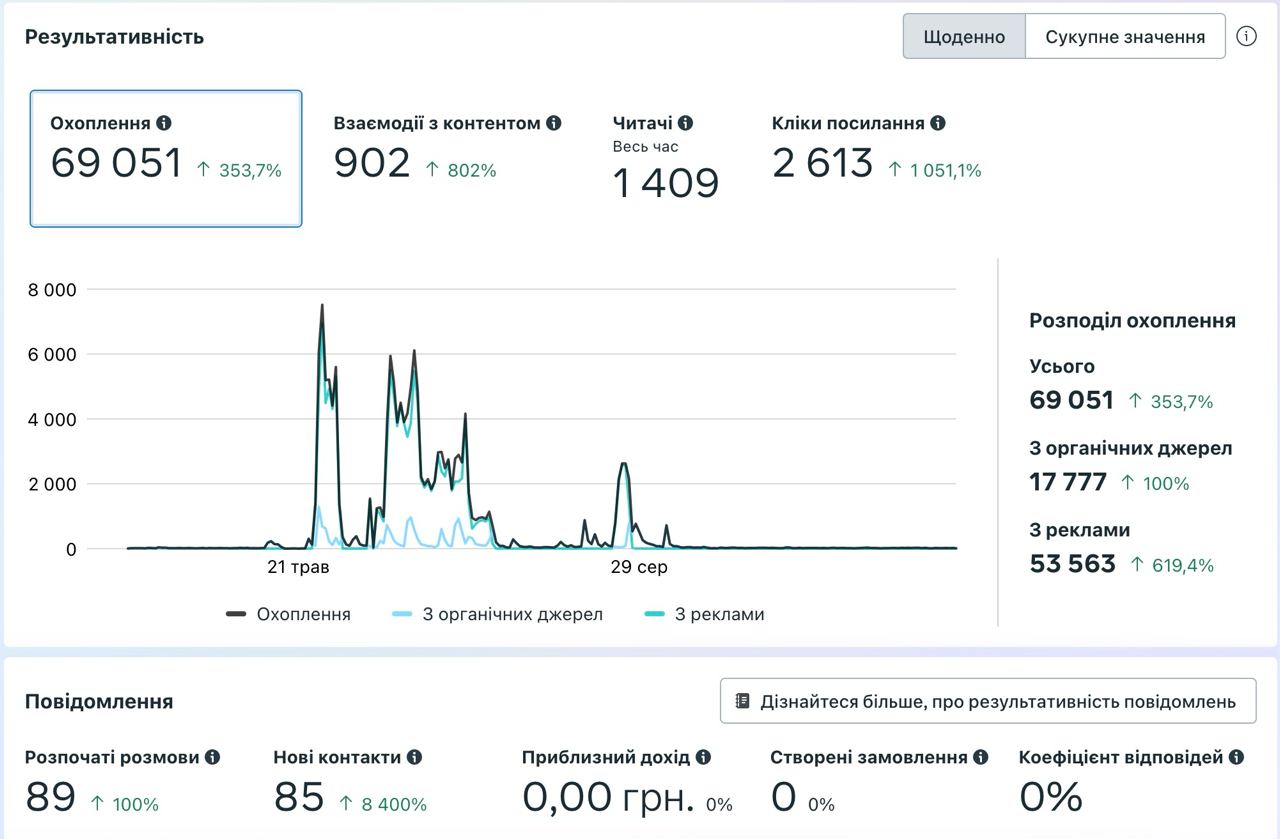
Task: Select the Охоплення metric card
Action: point(166,159)
